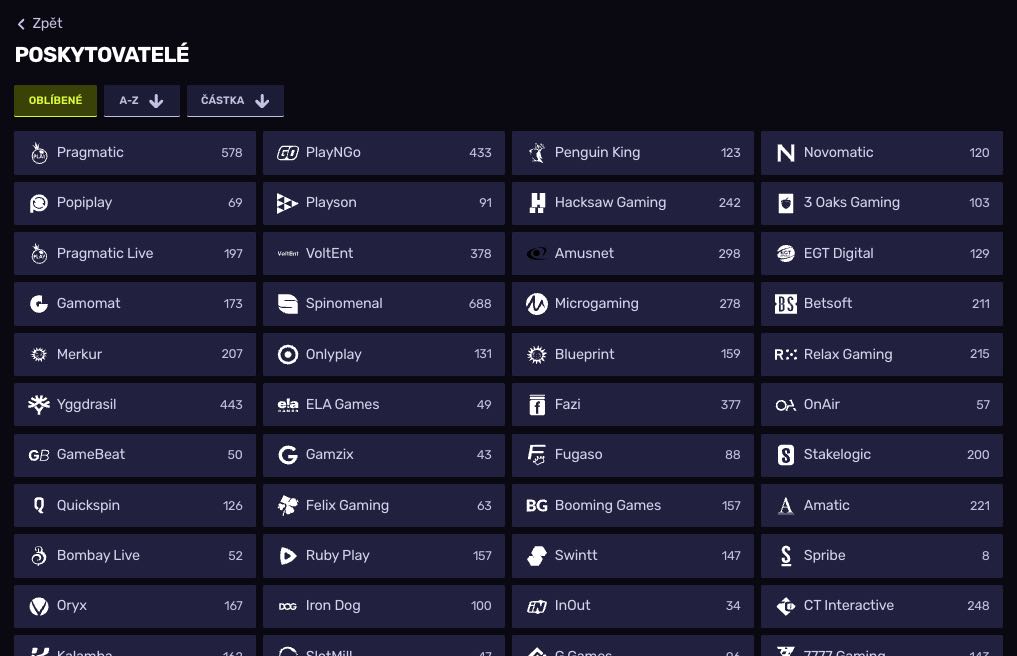Click the Pragmatic provider logo icon
The image size is (1017, 656).
click(39, 153)
